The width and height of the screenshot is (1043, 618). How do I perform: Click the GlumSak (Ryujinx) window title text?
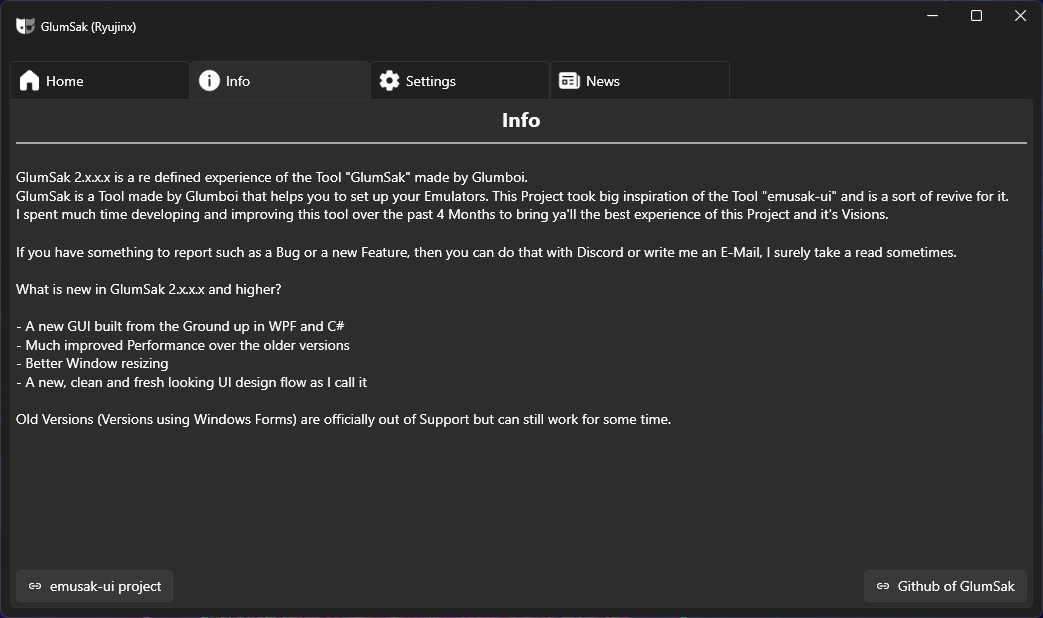88,27
